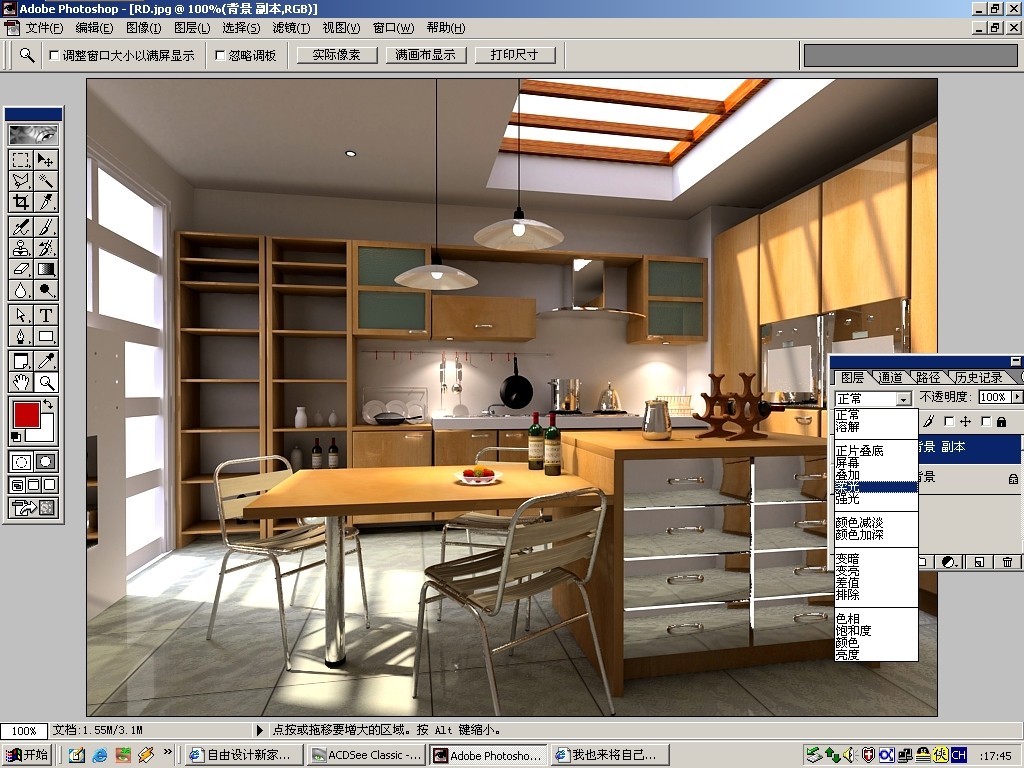Toggle lock position checkbox beside move icon
Screen dimensions: 1024x768
(950, 422)
